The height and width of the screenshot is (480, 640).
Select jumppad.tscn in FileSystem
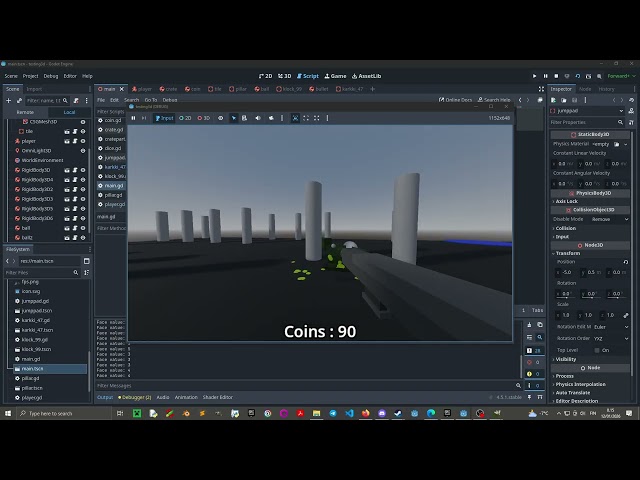pos(37,311)
